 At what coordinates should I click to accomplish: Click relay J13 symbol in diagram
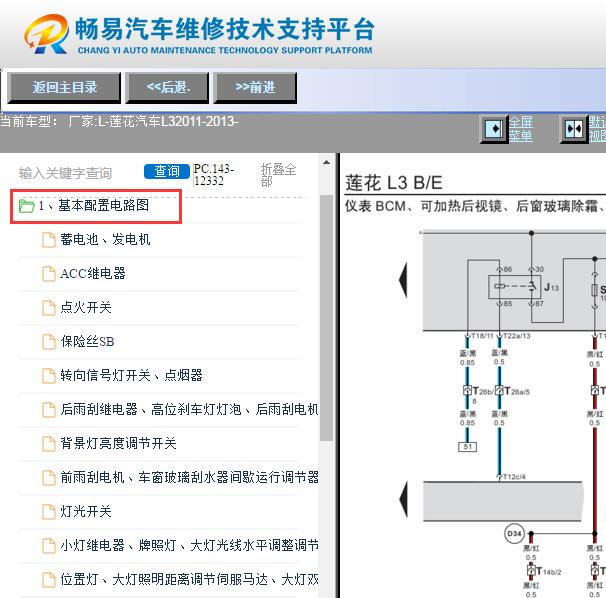pyautogui.click(x=514, y=287)
